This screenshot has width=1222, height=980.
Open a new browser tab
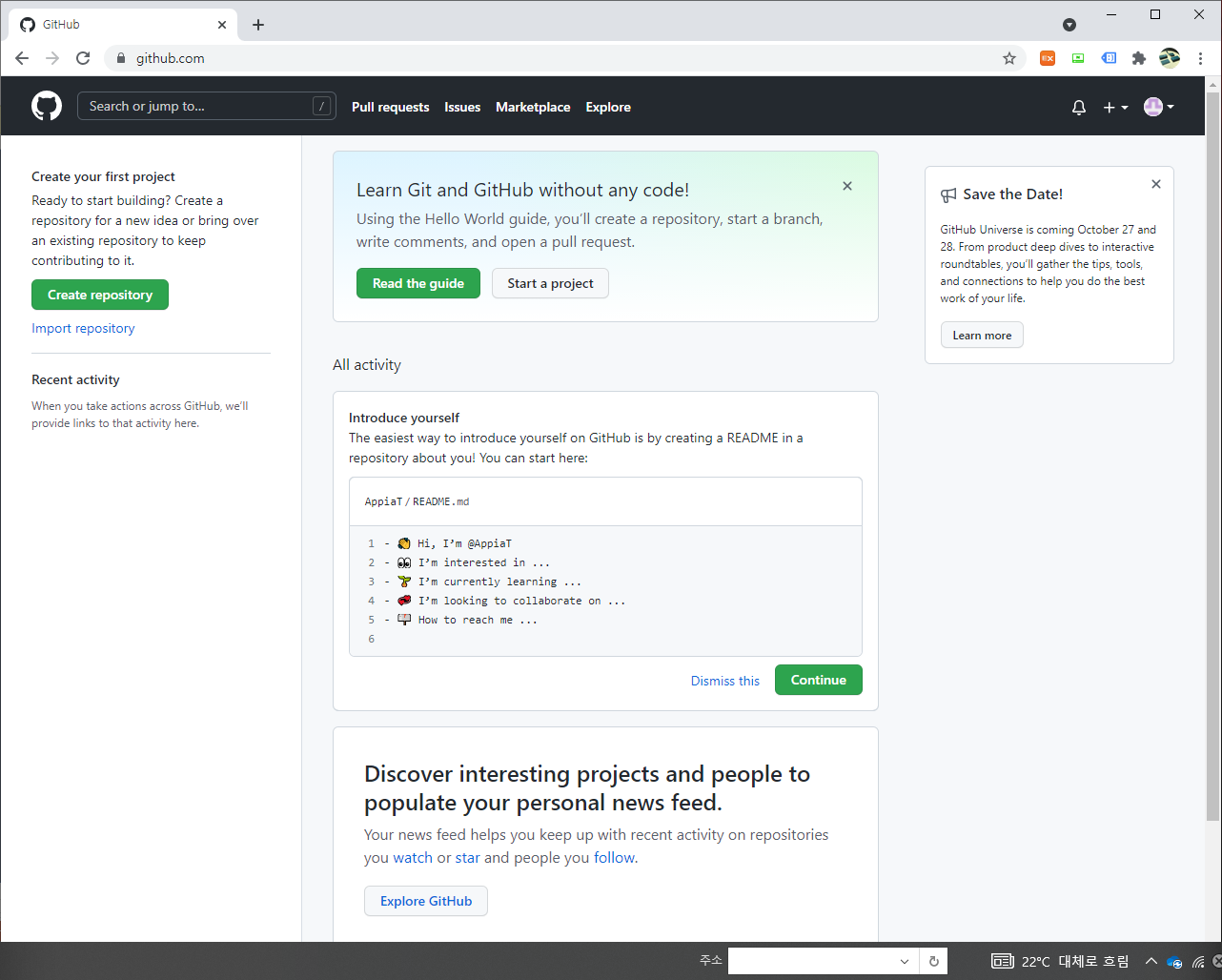pos(258,25)
